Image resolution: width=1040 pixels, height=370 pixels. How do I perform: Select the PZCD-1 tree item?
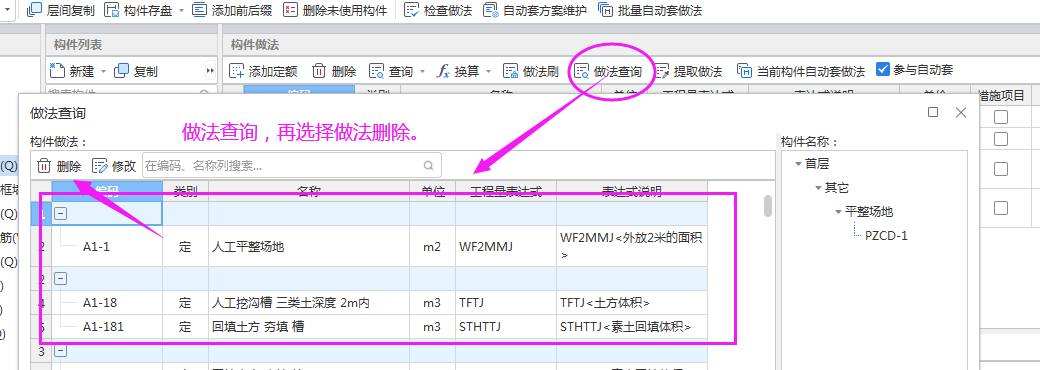coord(886,235)
